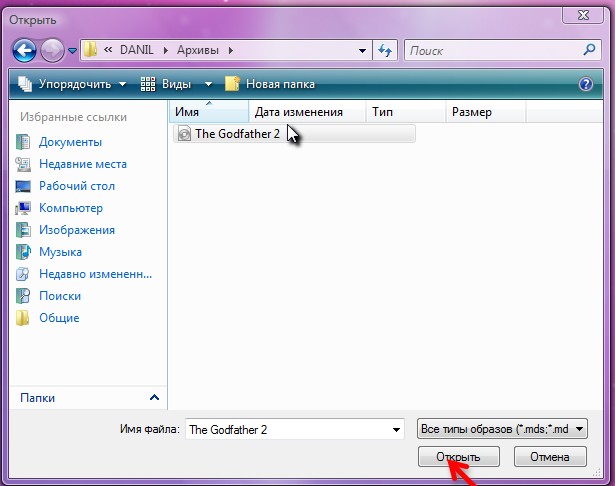Click the Общие folder icon
The width and height of the screenshot is (615, 486).
[23, 318]
